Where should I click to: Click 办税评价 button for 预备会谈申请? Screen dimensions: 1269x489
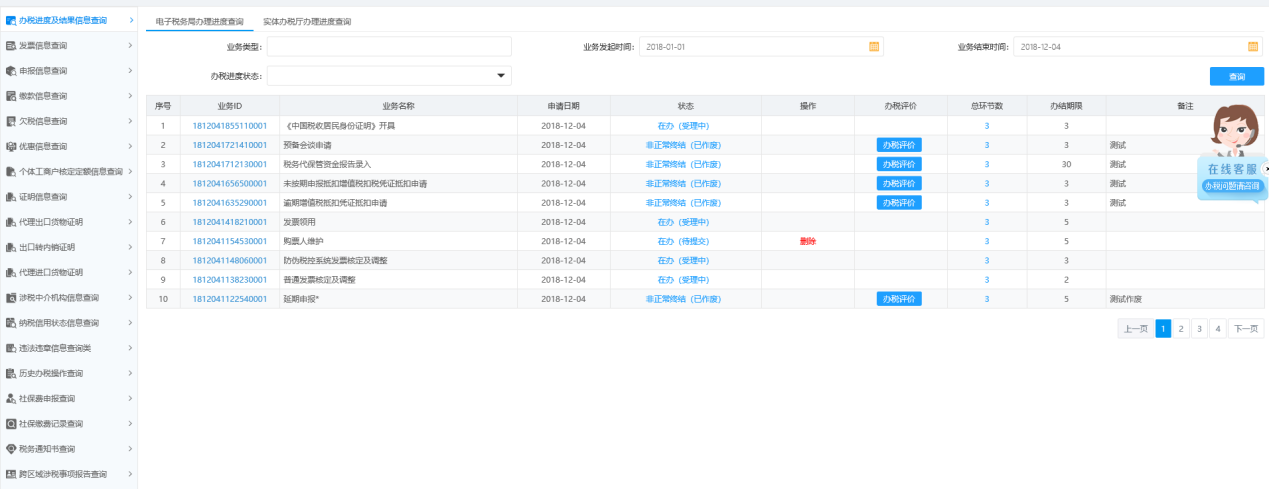[899, 145]
